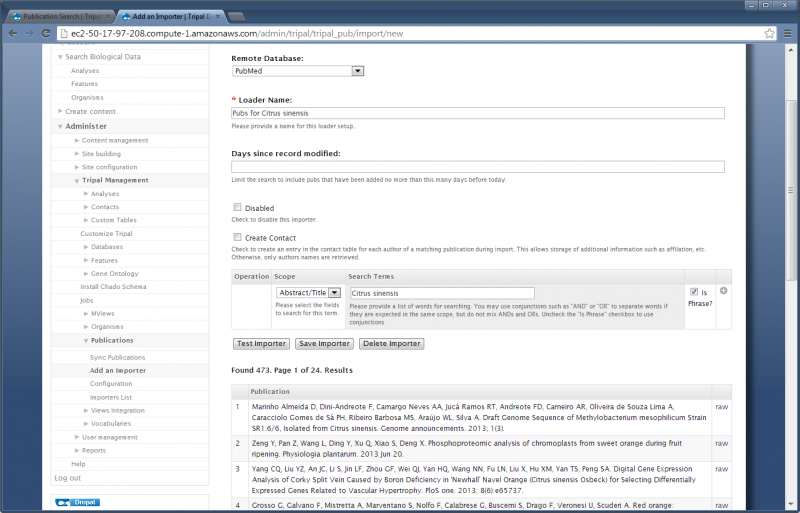Click the Log out link

point(68,478)
